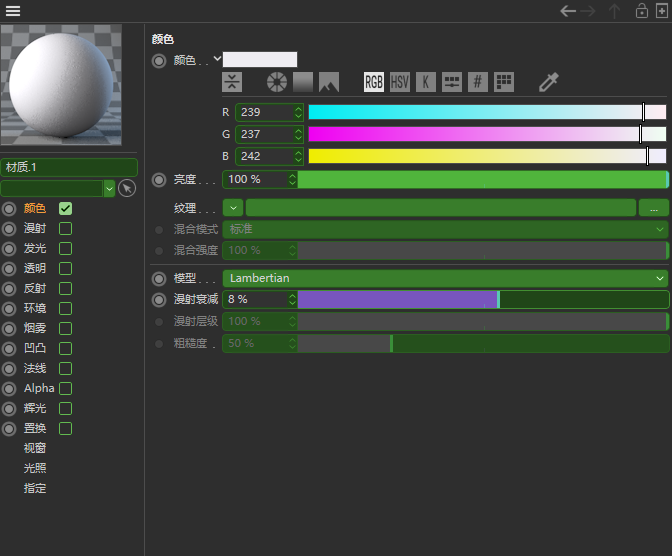The image size is (672, 556).
Task: Click the B value stepper arrows
Action: (298, 156)
